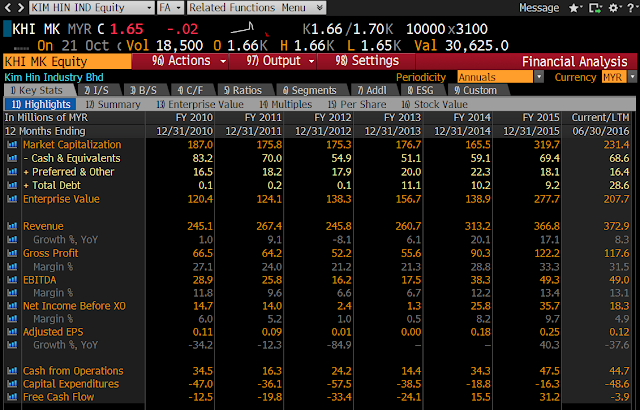Screen dimensions: 640x410
Task: Go back with the left arrow
Action: [8, 7]
